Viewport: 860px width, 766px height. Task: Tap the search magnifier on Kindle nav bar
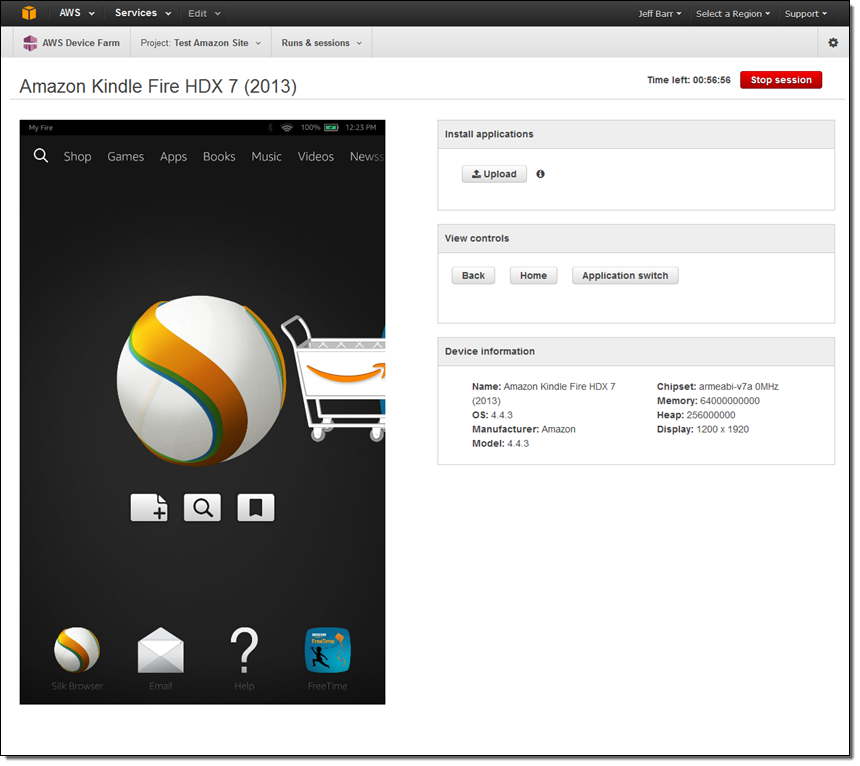click(41, 156)
